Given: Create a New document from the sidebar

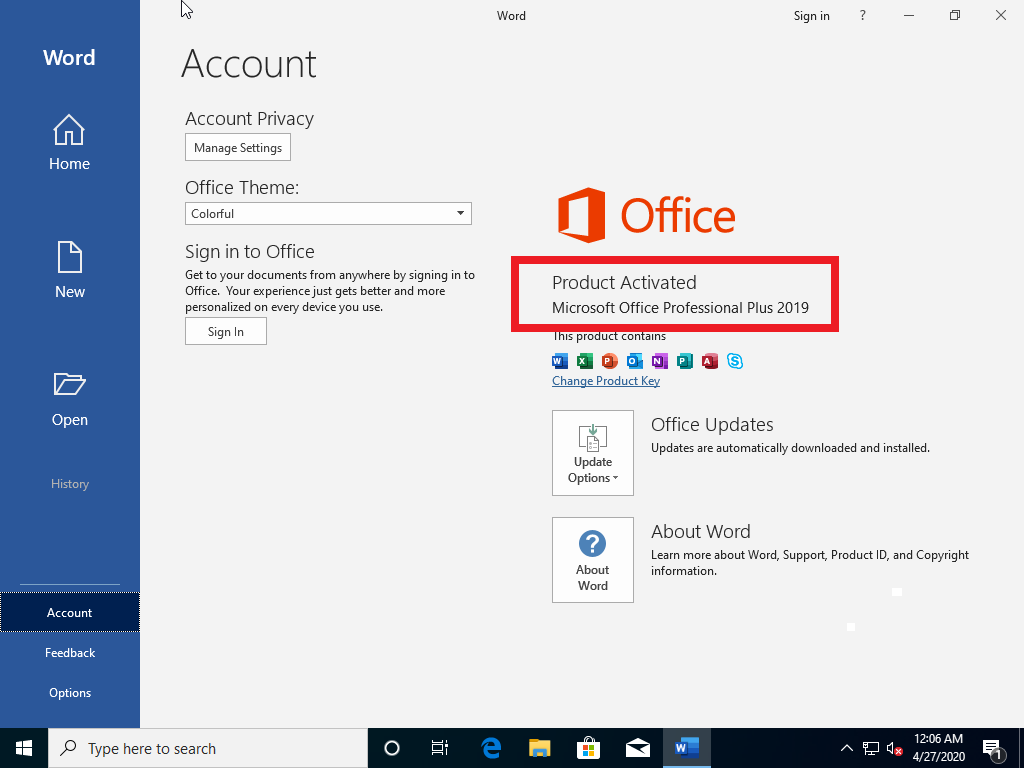Looking at the screenshot, I should click(69, 270).
